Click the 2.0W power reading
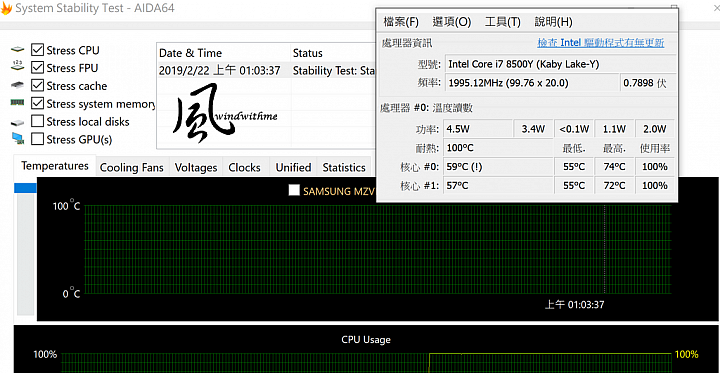The image size is (720, 373). tap(655, 129)
